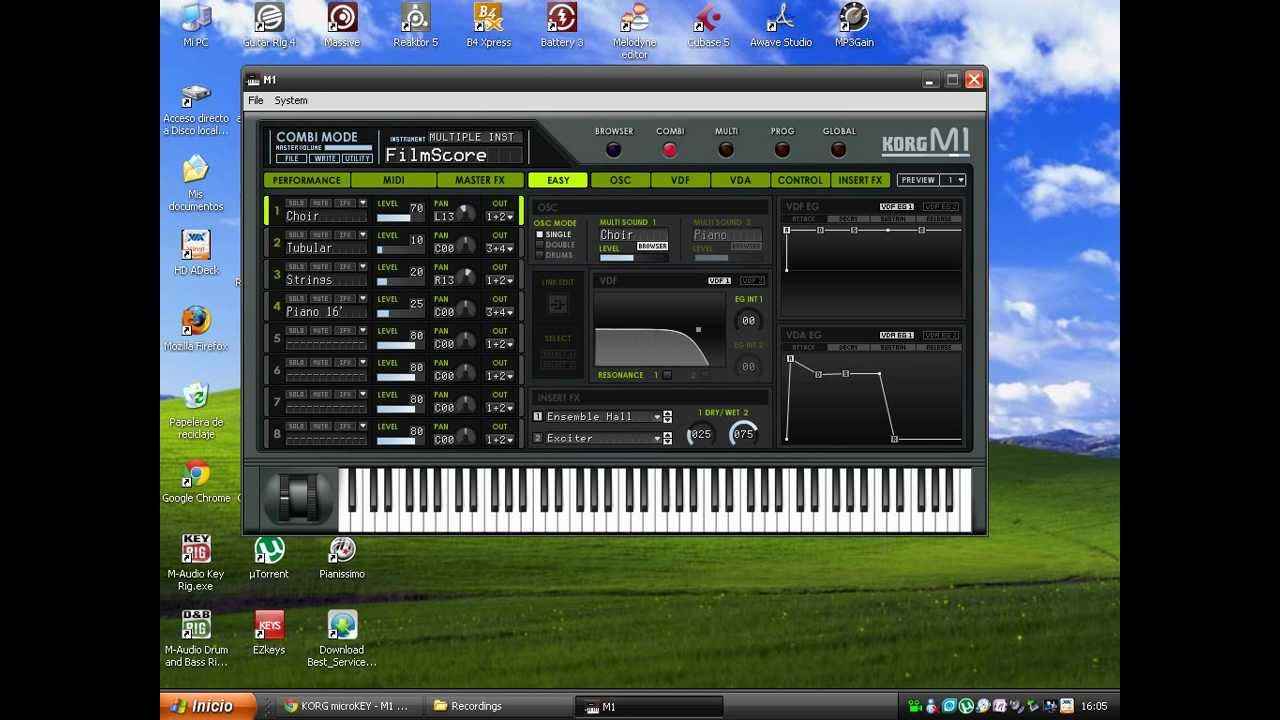Toggle Resonance 1 checkbox
This screenshot has height=720, width=1280.
[x=667, y=375]
